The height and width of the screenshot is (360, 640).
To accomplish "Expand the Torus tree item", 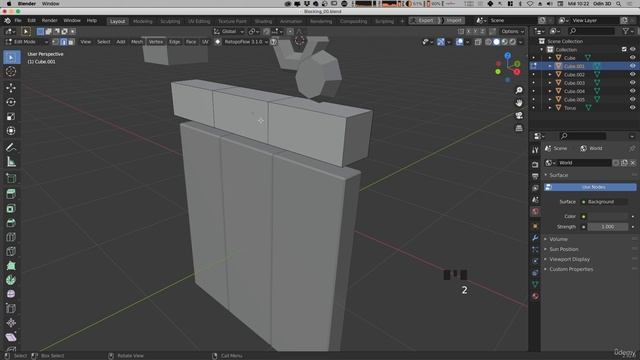I will point(550,108).
